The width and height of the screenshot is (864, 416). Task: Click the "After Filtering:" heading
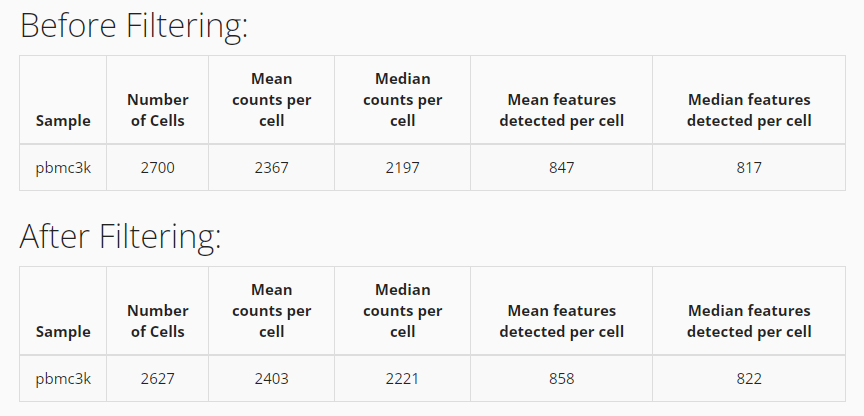tap(120, 237)
